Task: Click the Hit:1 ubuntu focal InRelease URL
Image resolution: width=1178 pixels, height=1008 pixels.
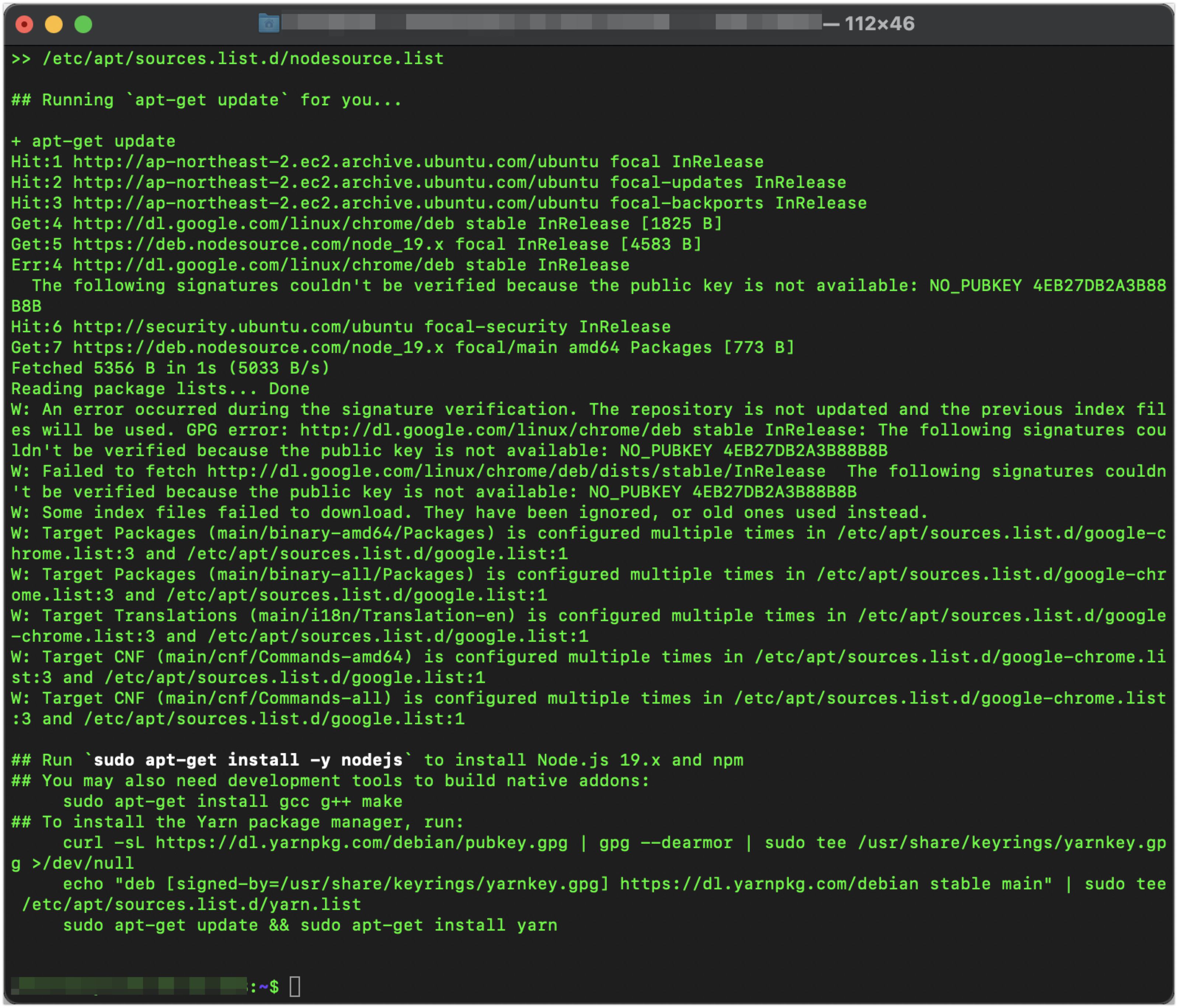Action: point(335,162)
